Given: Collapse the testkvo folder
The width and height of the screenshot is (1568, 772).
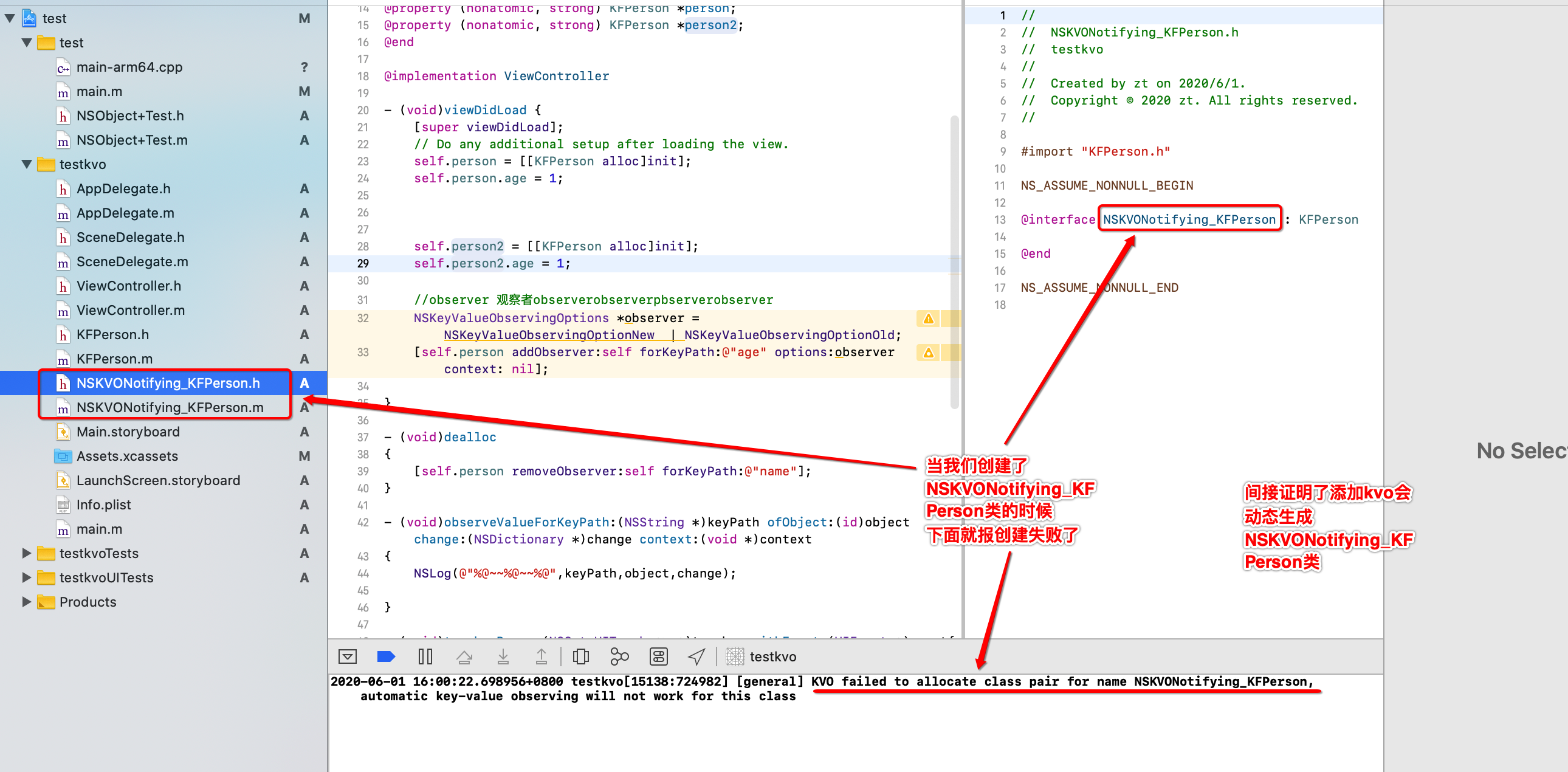Looking at the screenshot, I should click(x=27, y=164).
